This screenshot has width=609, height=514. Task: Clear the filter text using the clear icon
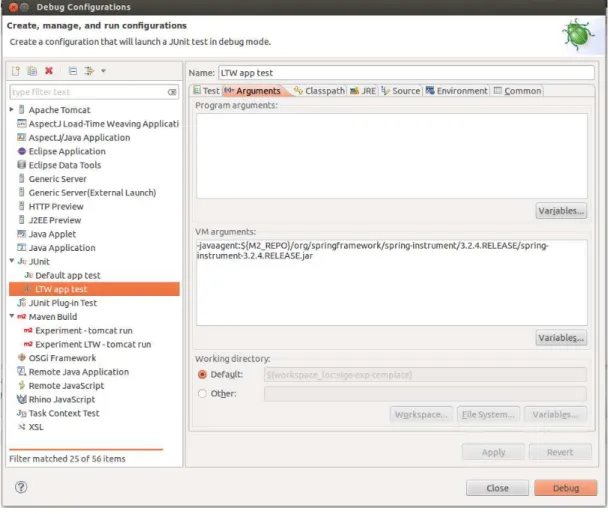click(172, 92)
